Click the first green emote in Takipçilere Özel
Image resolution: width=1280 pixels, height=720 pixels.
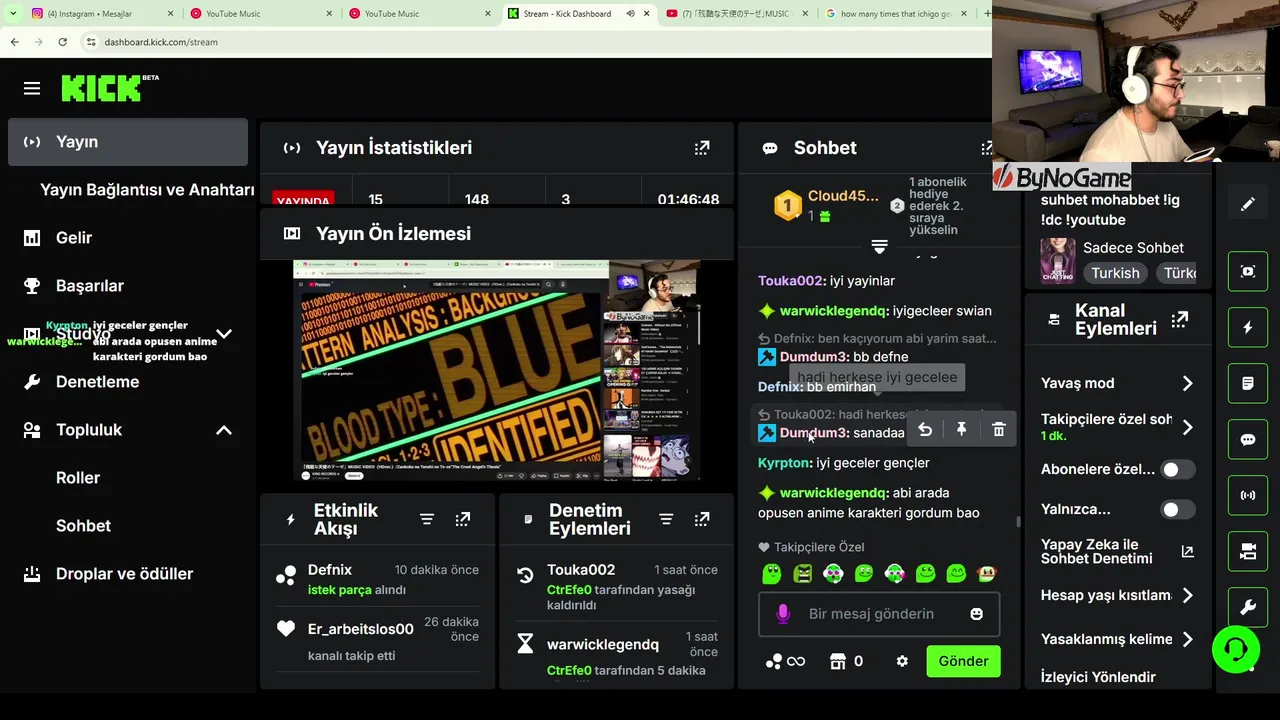pyautogui.click(x=771, y=574)
